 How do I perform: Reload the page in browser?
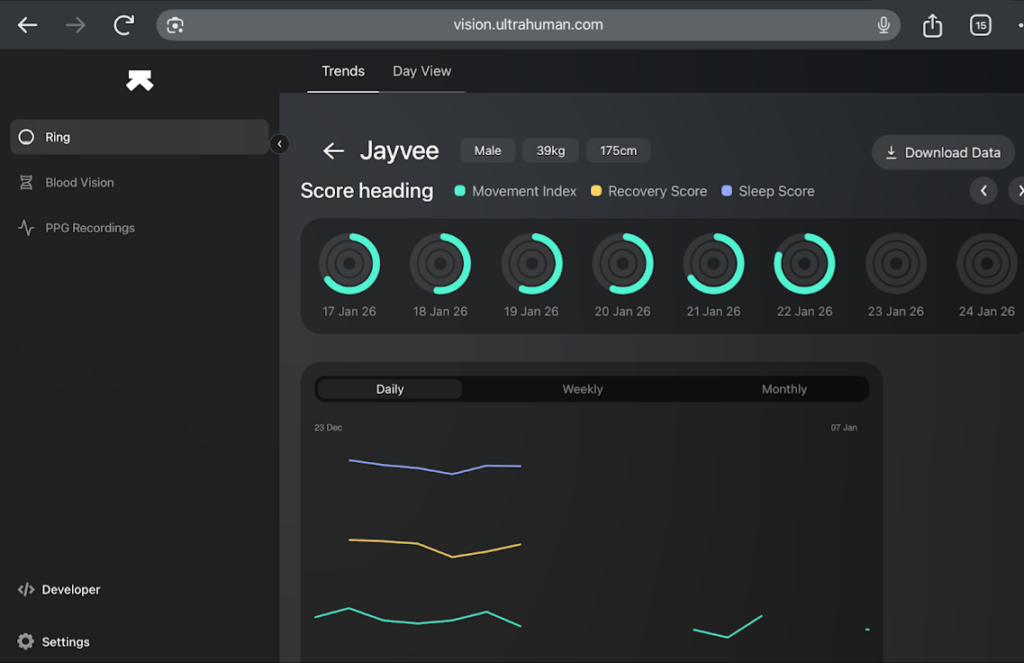pos(124,25)
